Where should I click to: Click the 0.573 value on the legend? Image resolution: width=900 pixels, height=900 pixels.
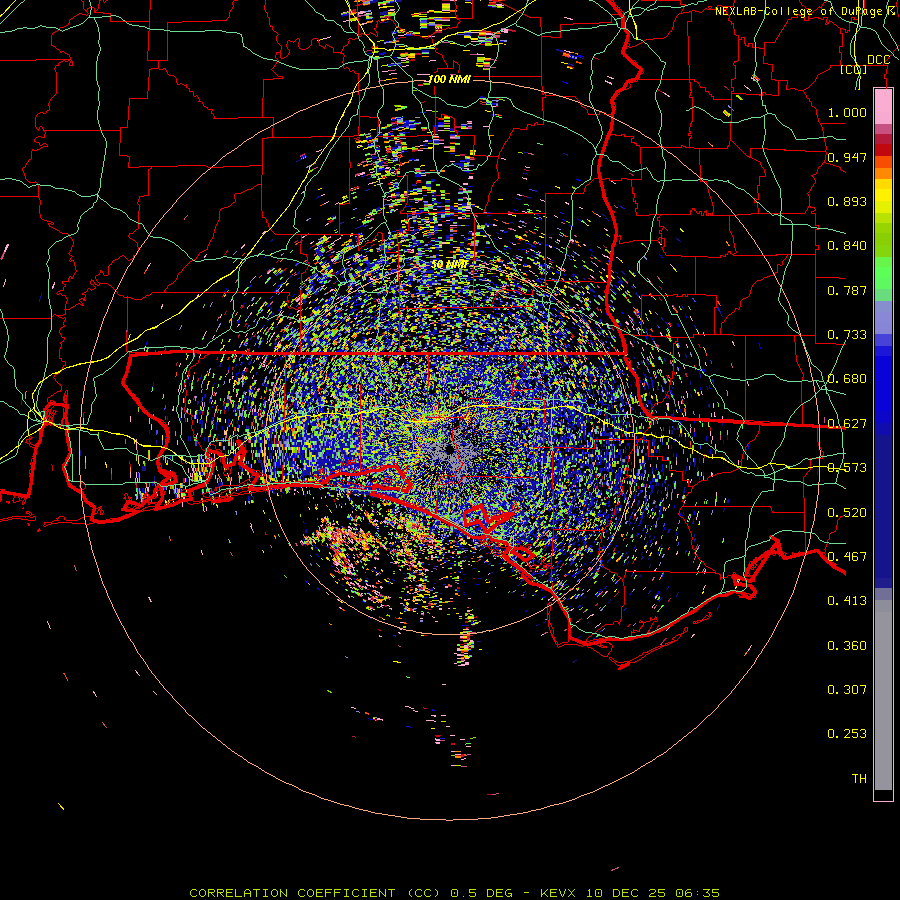tap(847, 468)
